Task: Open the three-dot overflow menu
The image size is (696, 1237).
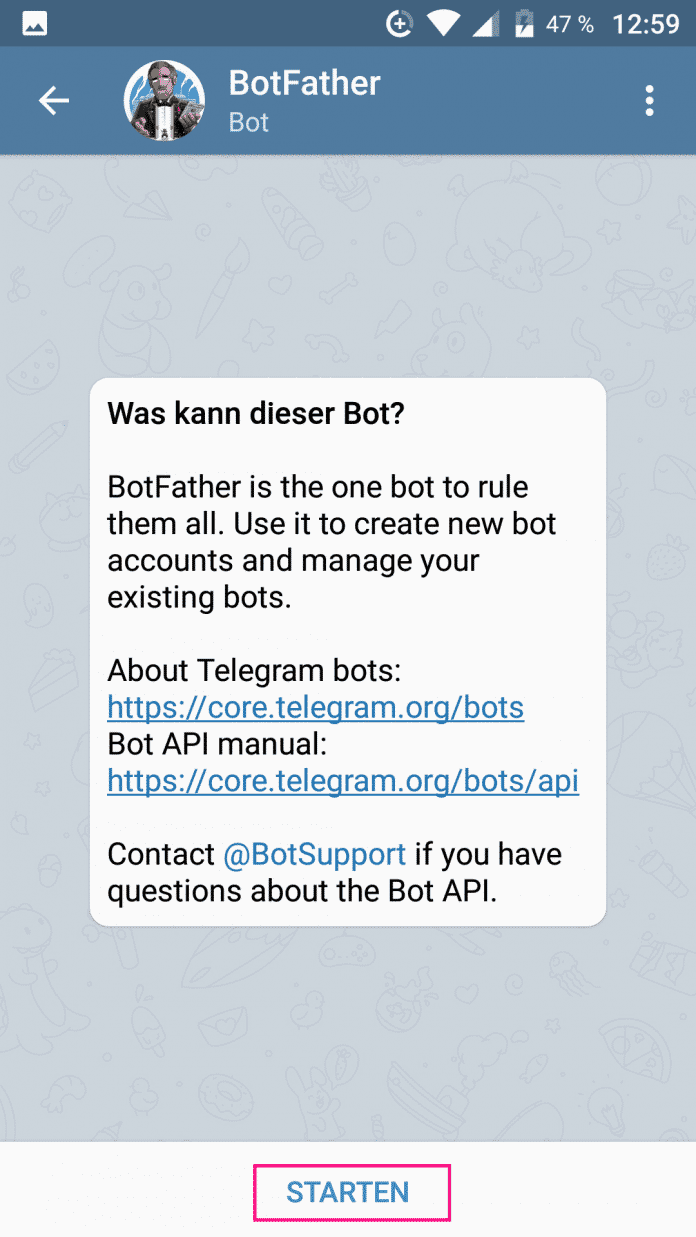Action: pyautogui.click(x=650, y=100)
